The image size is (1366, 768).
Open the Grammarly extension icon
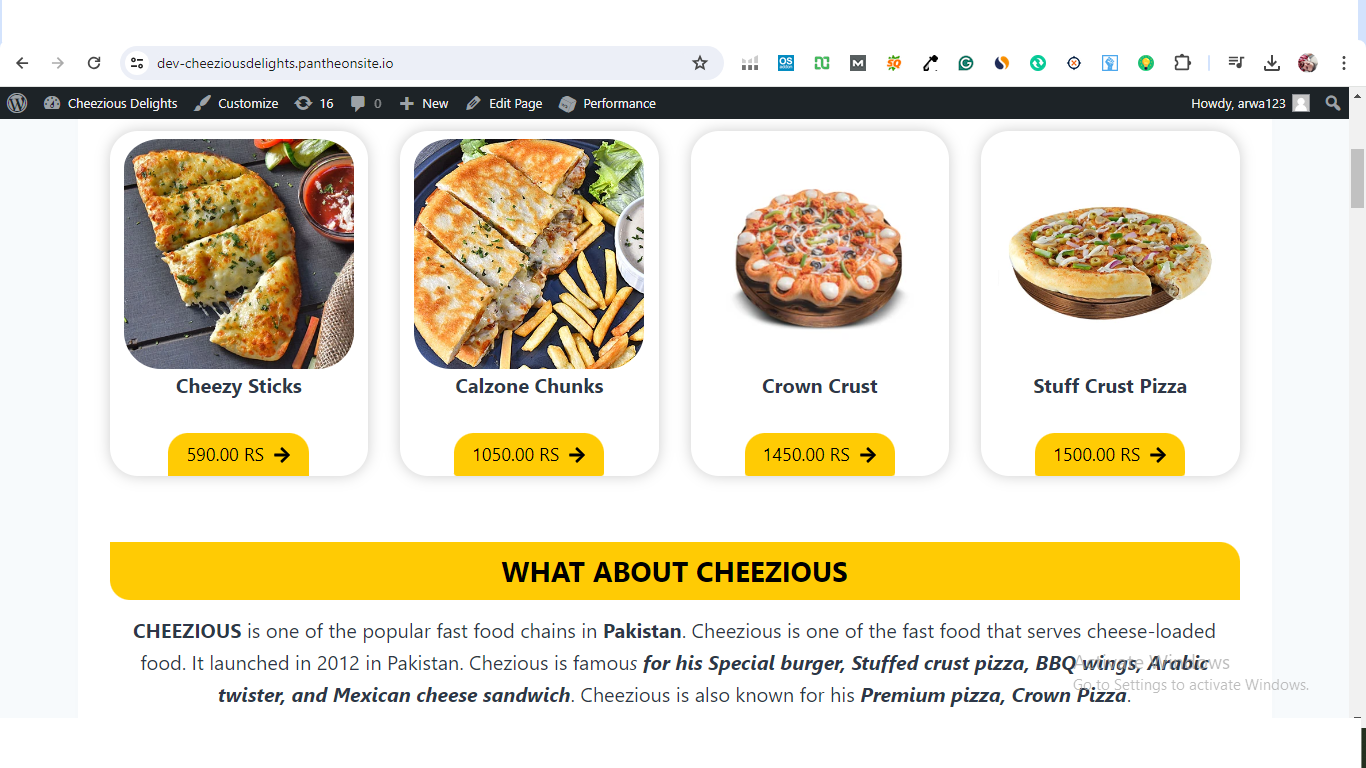pos(966,63)
